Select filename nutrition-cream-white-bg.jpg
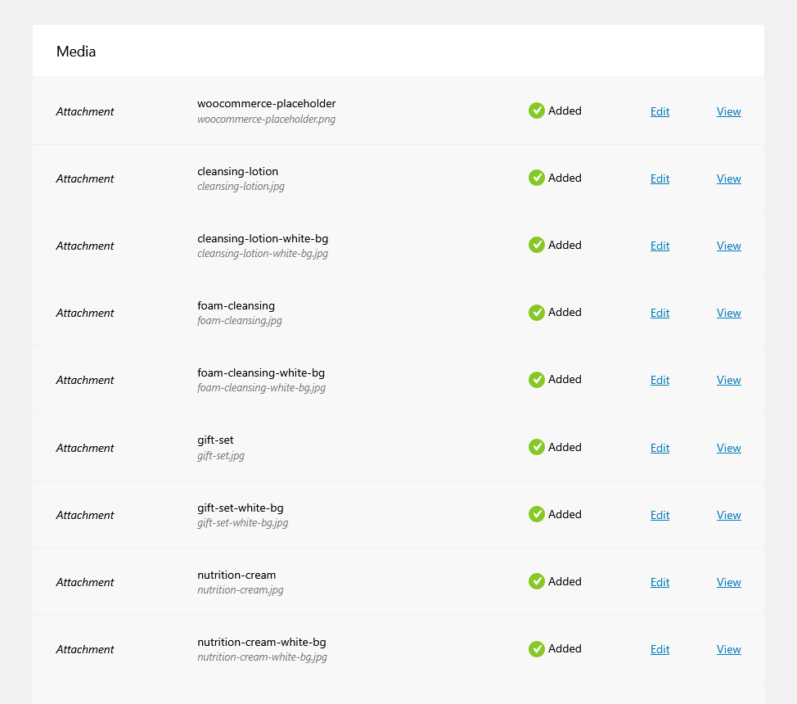Image resolution: width=797 pixels, height=704 pixels. [x=262, y=657]
